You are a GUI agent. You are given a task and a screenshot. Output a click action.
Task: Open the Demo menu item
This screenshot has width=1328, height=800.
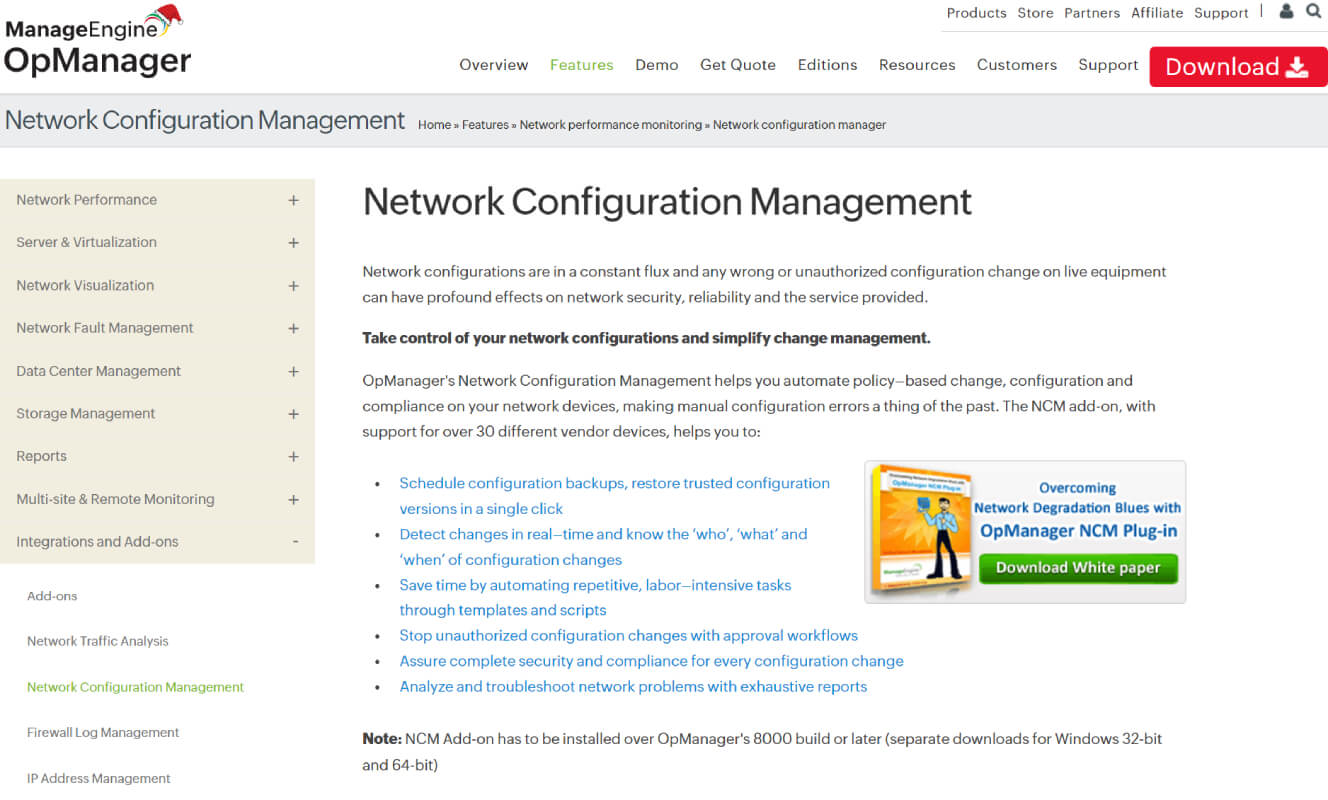[x=656, y=65]
